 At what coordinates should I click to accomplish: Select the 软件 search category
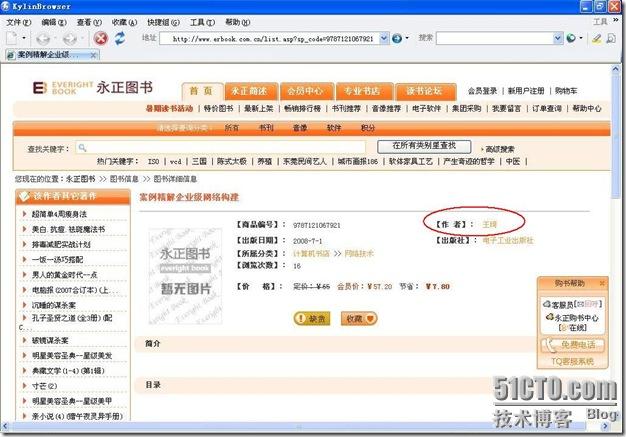334,128
